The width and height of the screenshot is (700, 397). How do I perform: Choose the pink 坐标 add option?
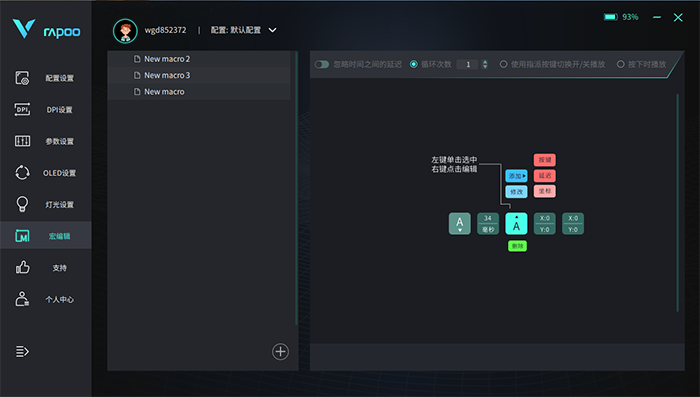click(x=545, y=191)
